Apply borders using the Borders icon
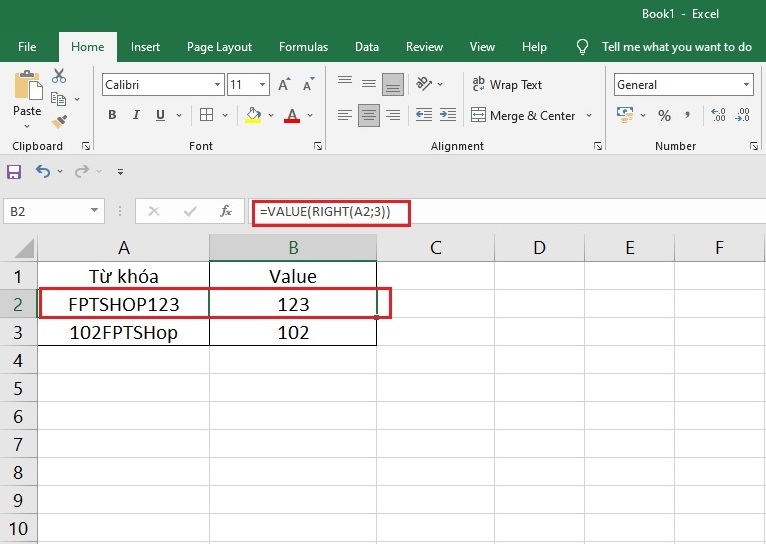 coord(207,115)
